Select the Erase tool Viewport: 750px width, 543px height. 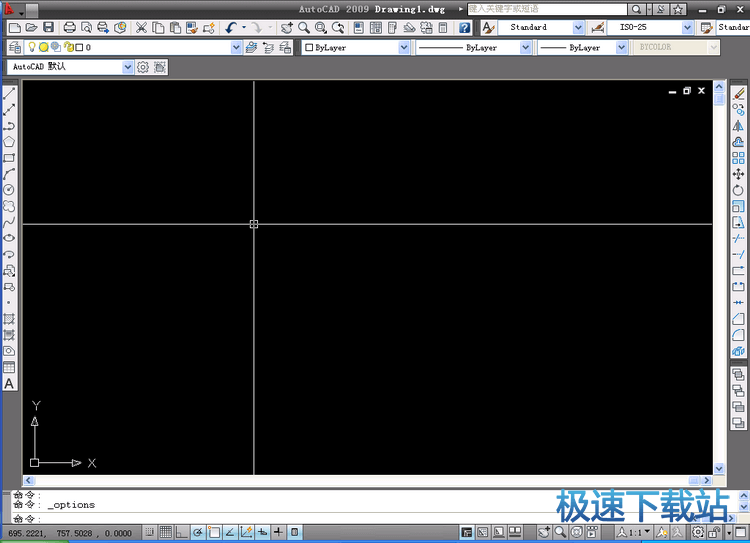coord(739,94)
